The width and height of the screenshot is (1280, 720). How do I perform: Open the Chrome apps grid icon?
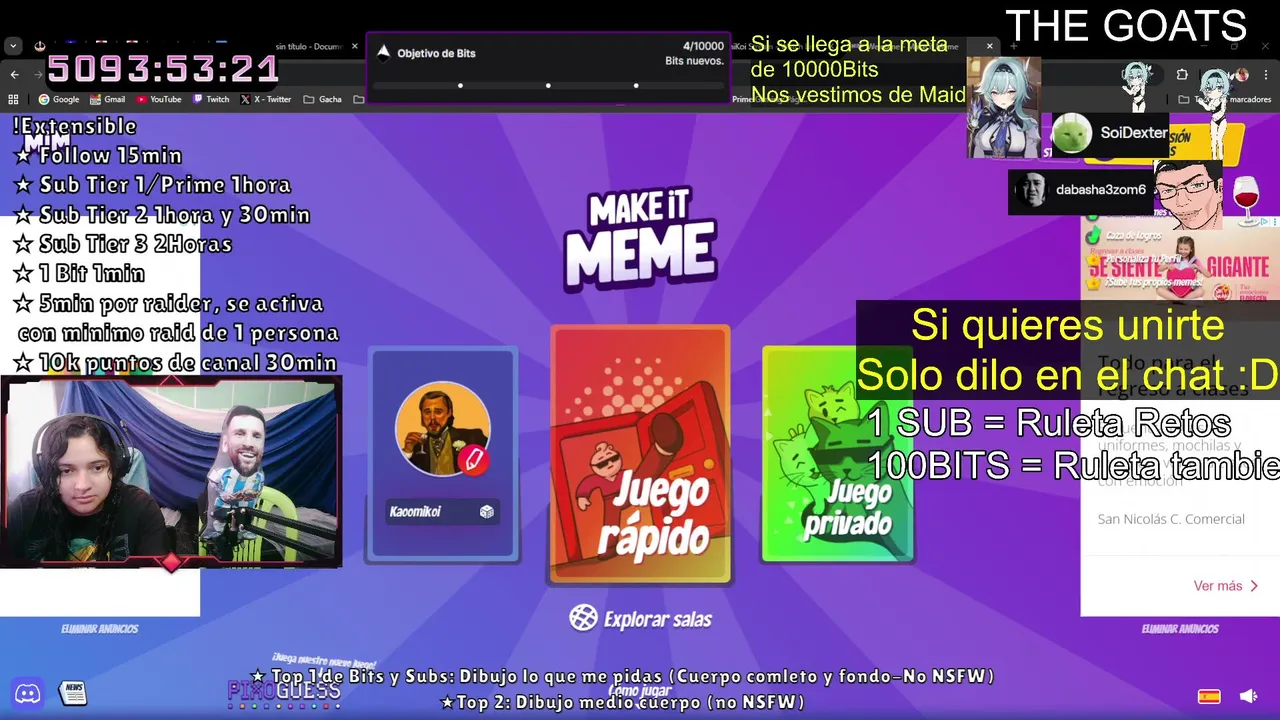click(x=13, y=99)
